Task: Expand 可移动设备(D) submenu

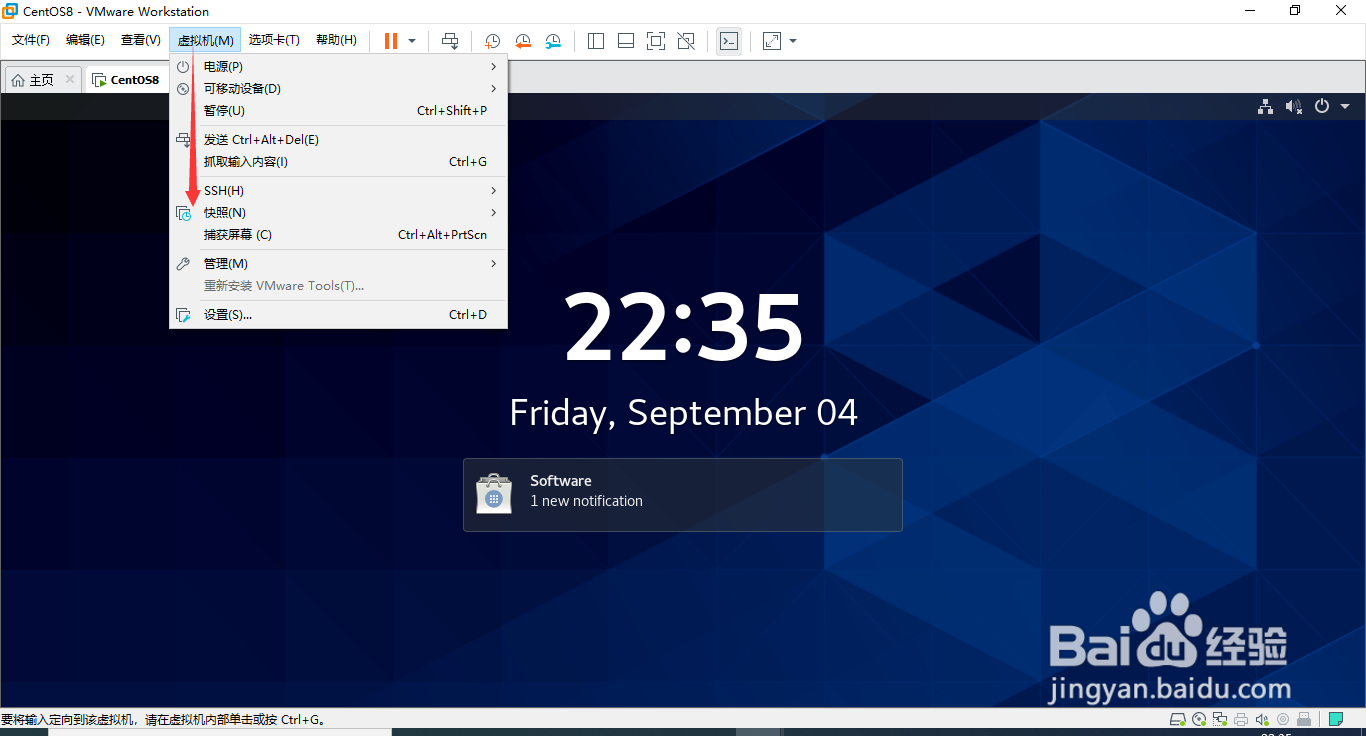Action: coord(339,88)
